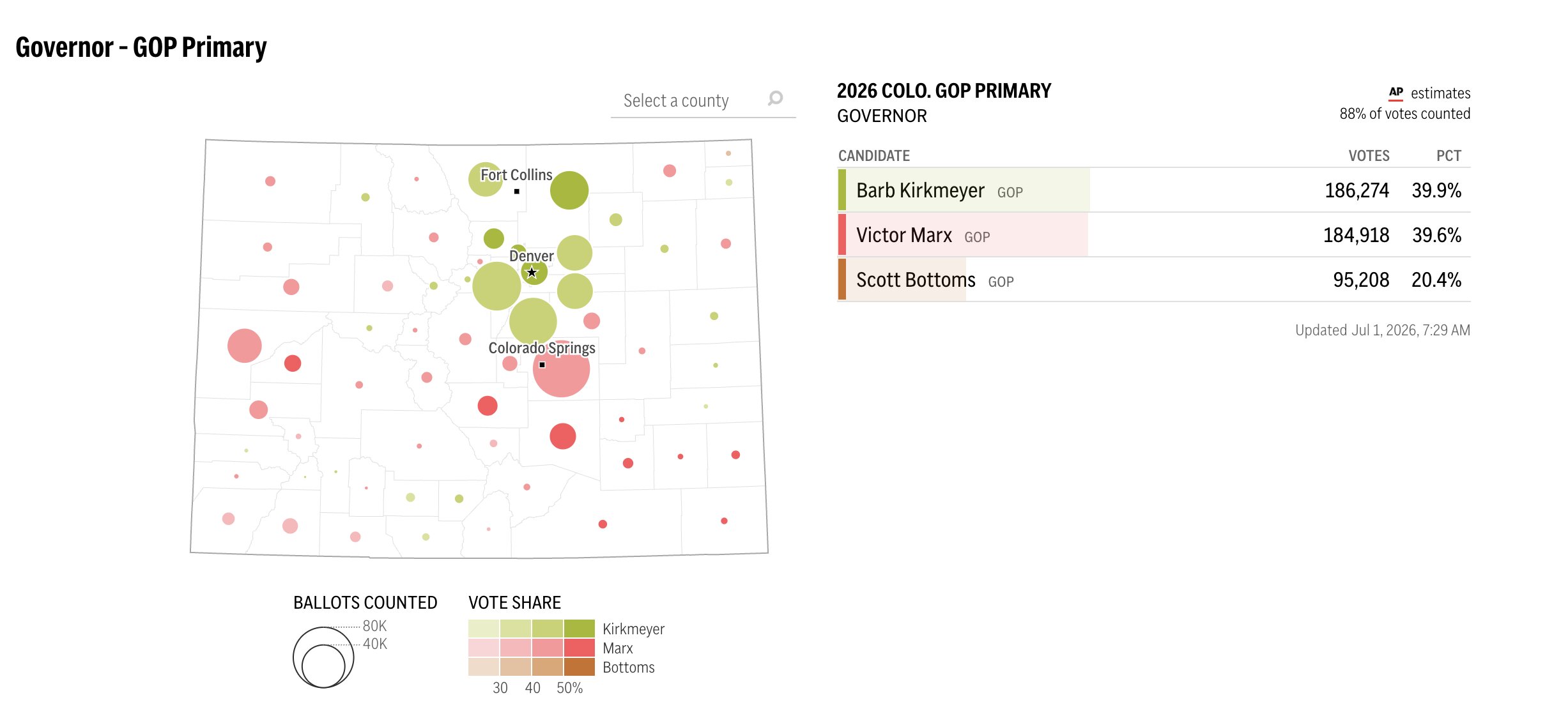Click the darkest brown Bottoms legend swatch
The width and height of the screenshot is (1568, 709).
tap(580, 667)
